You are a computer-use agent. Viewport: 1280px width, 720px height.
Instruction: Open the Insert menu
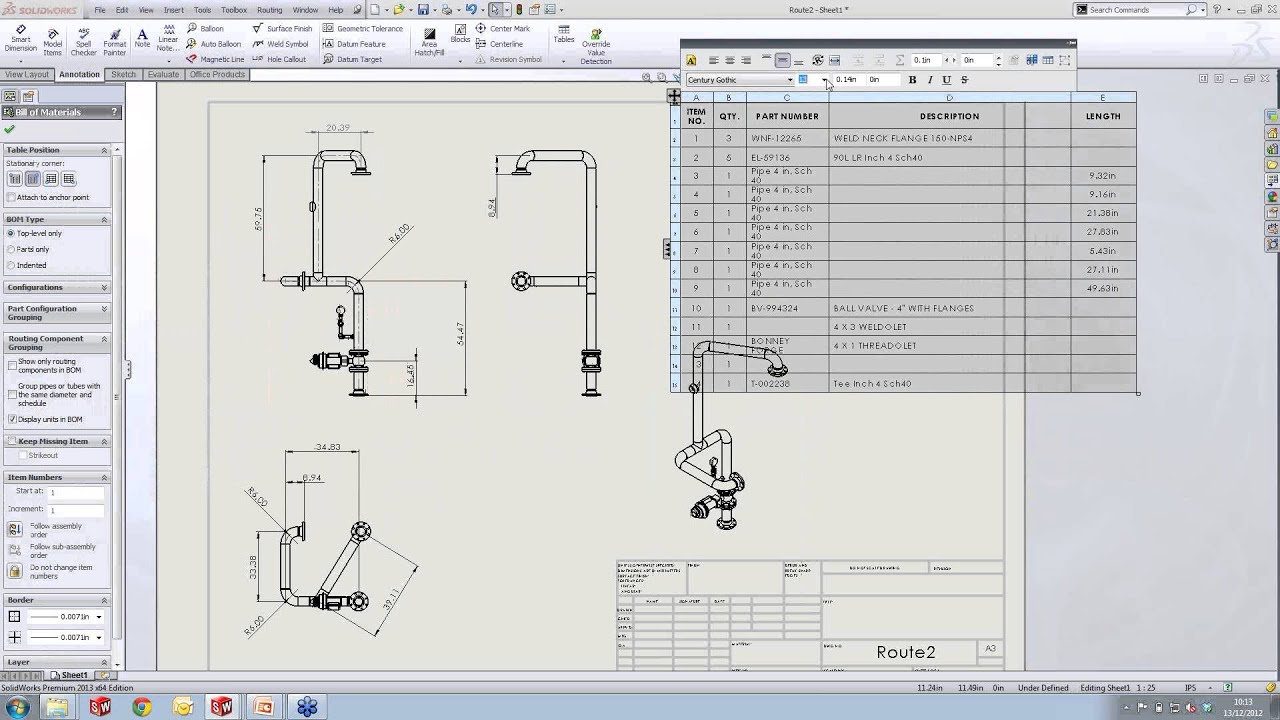pos(174,10)
